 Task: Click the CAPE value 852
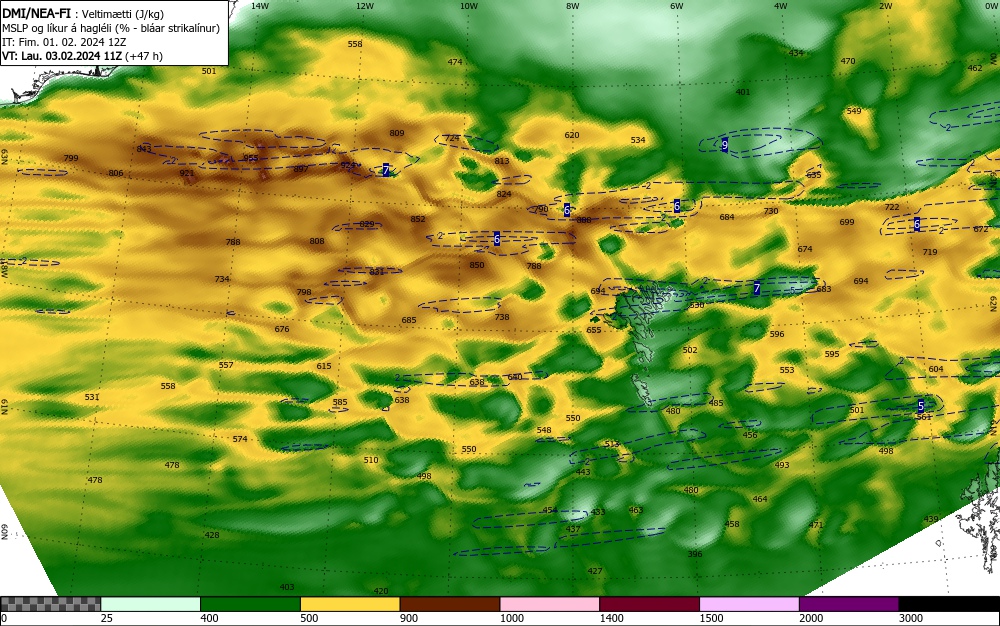[x=418, y=219]
